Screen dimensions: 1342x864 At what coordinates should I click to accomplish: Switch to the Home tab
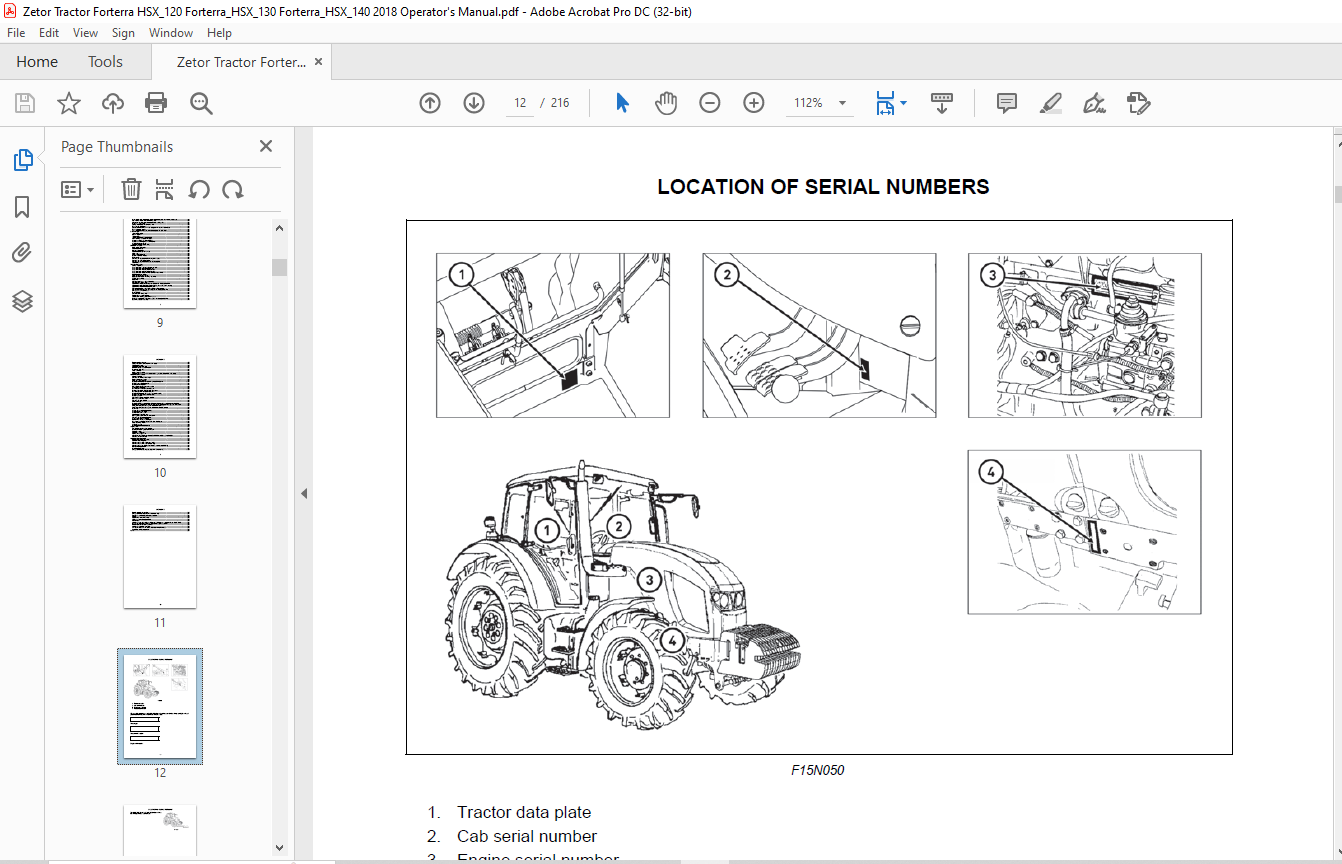click(x=37, y=62)
